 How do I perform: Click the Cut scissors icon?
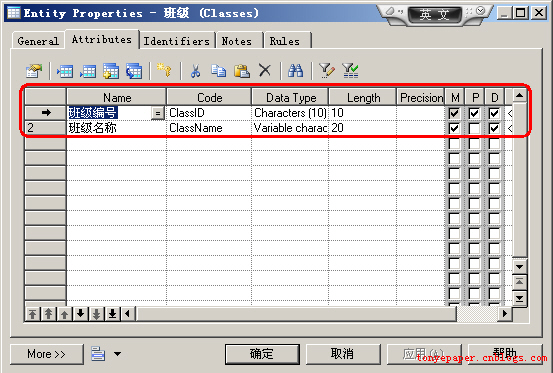pos(195,71)
